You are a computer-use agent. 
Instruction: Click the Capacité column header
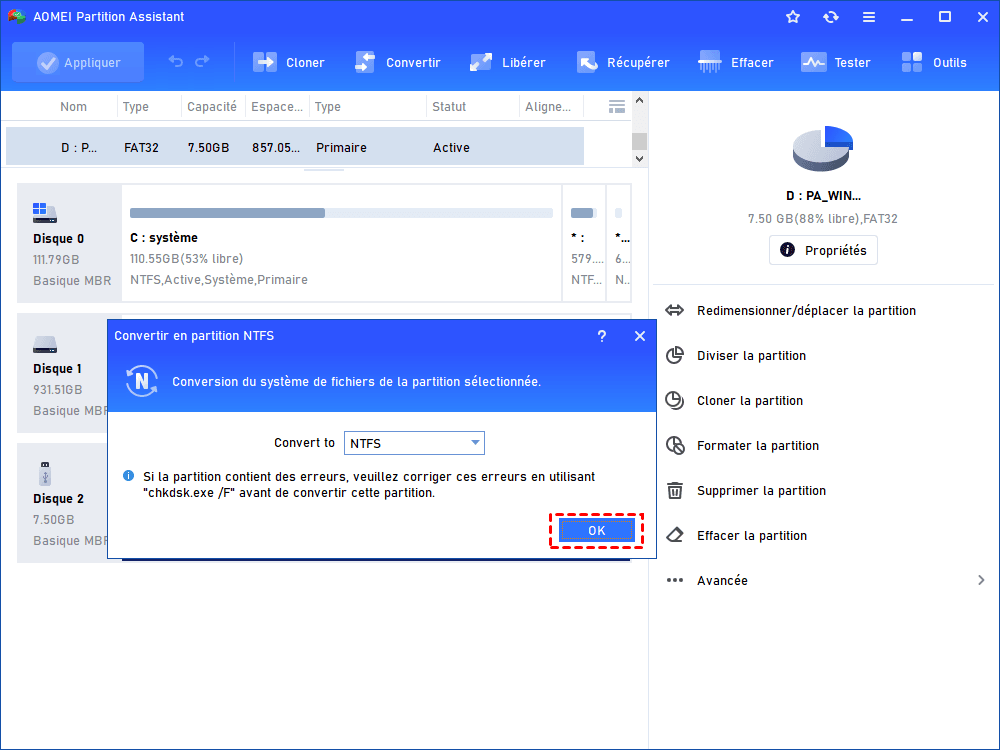pyautogui.click(x=212, y=107)
